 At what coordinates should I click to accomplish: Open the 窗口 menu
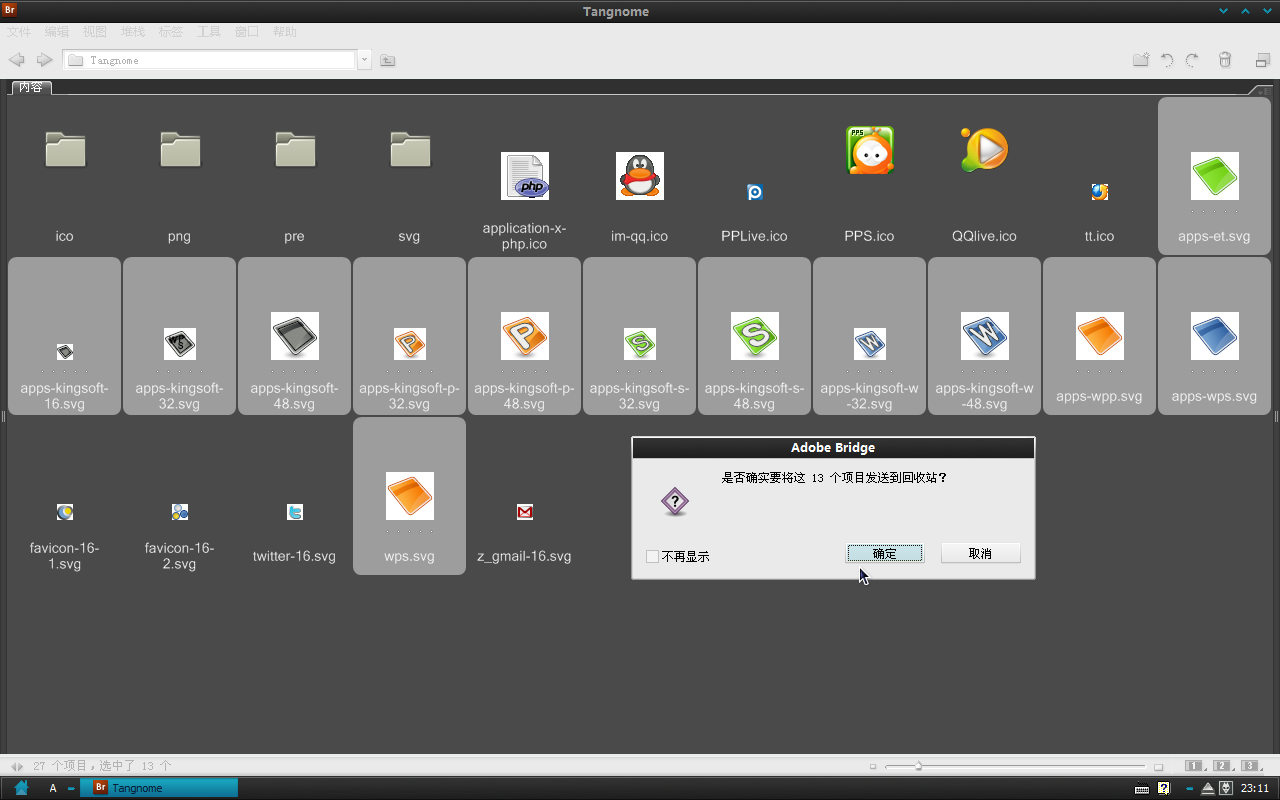click(247, 32)
